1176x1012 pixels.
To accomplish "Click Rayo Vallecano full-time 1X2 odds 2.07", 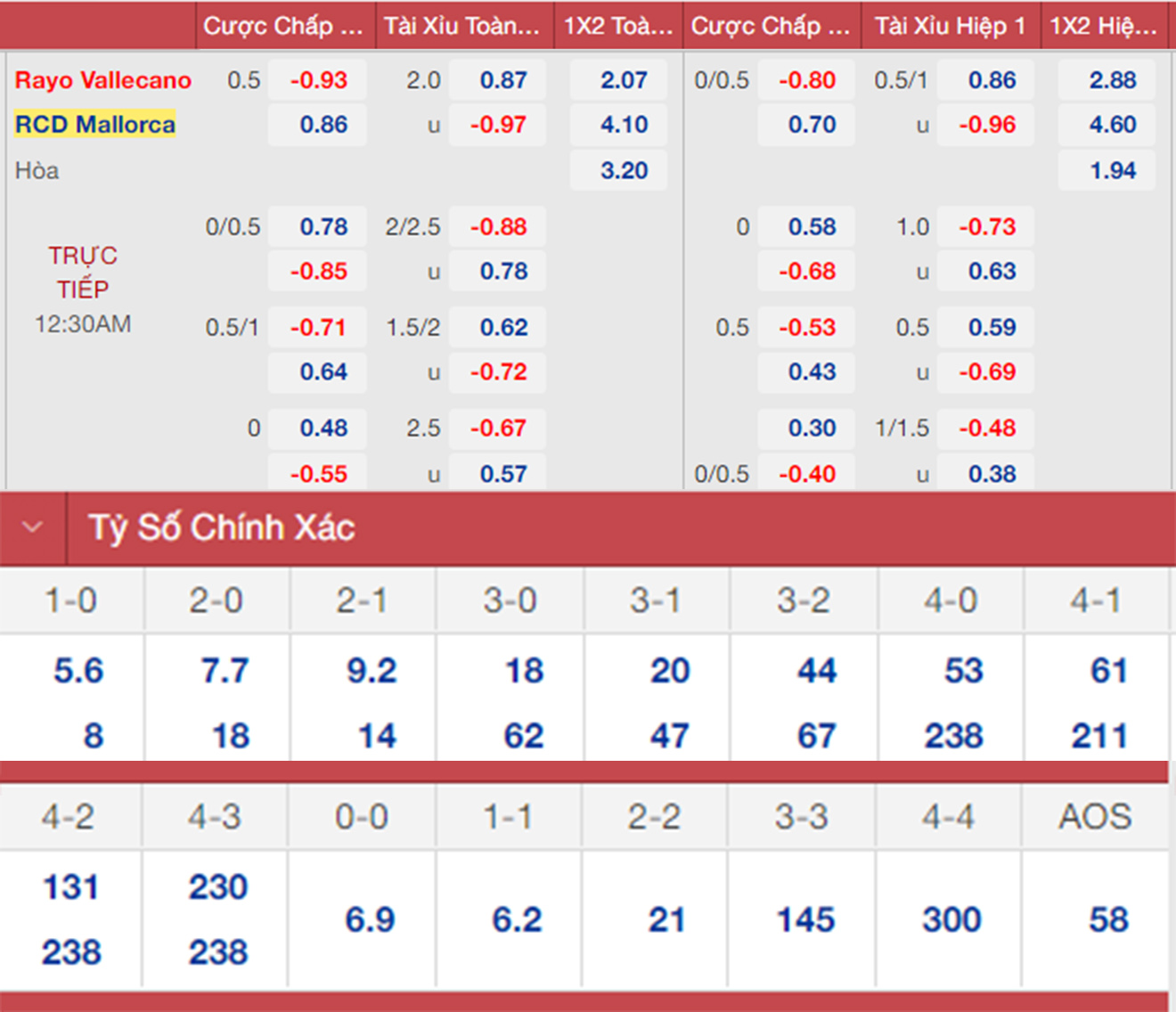I will (622, 80).
